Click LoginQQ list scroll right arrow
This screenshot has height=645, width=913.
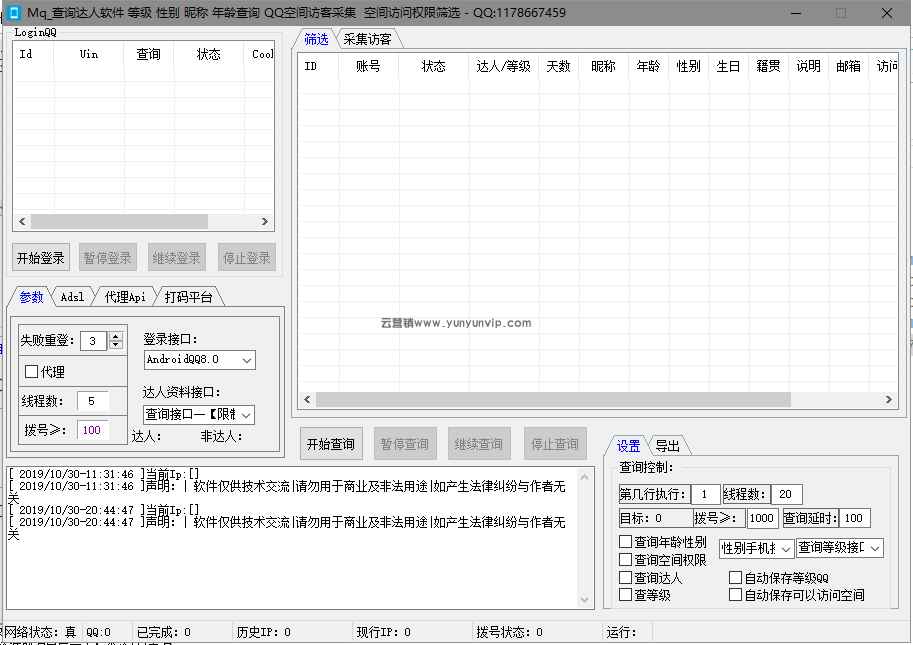(265, 221)
